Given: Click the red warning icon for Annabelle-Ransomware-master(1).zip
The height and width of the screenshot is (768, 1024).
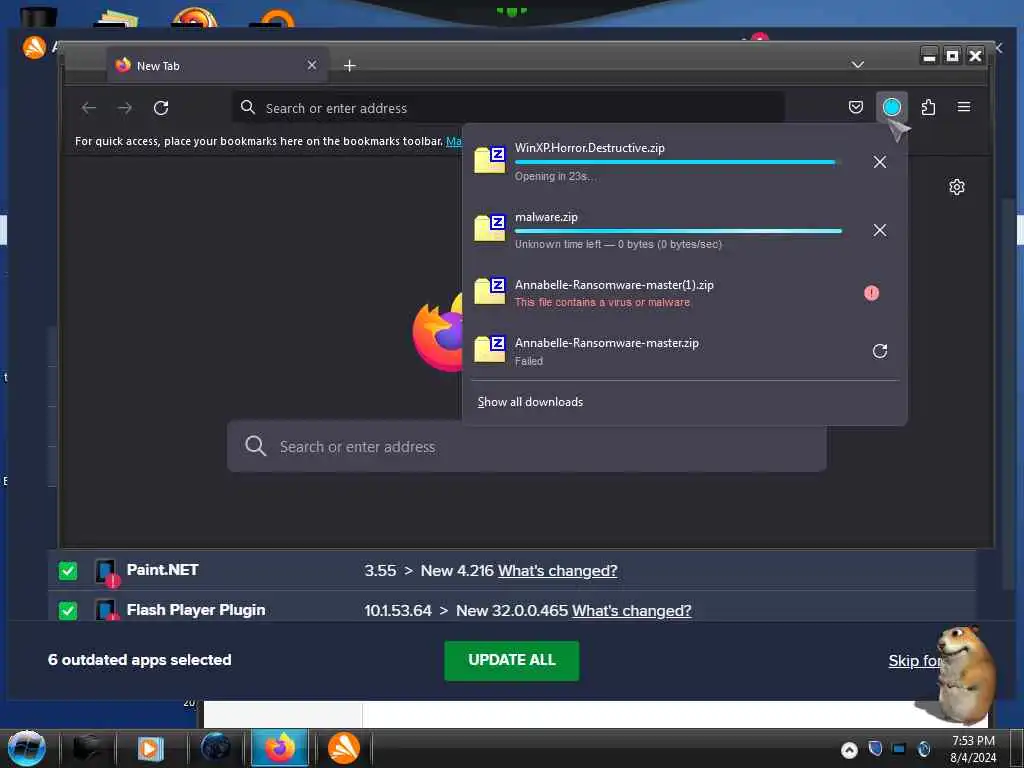Looking at the screenshot, I should click(x=871, y=293).
